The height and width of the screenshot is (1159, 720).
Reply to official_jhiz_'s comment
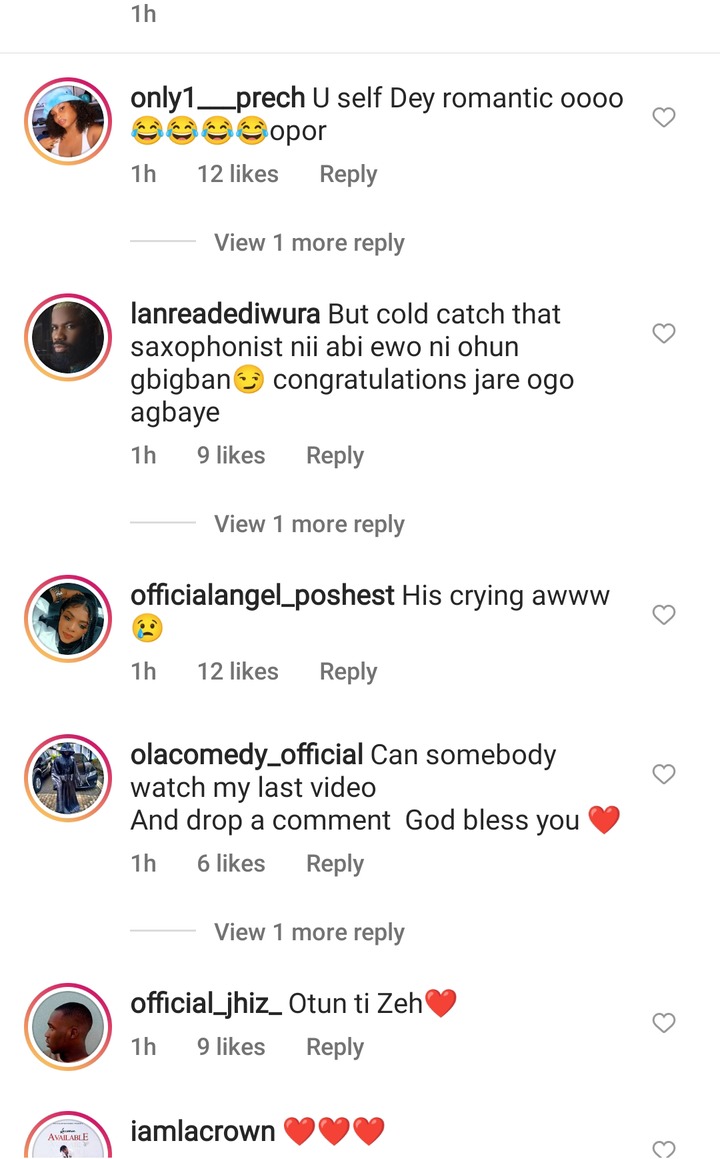point(335,1047)
